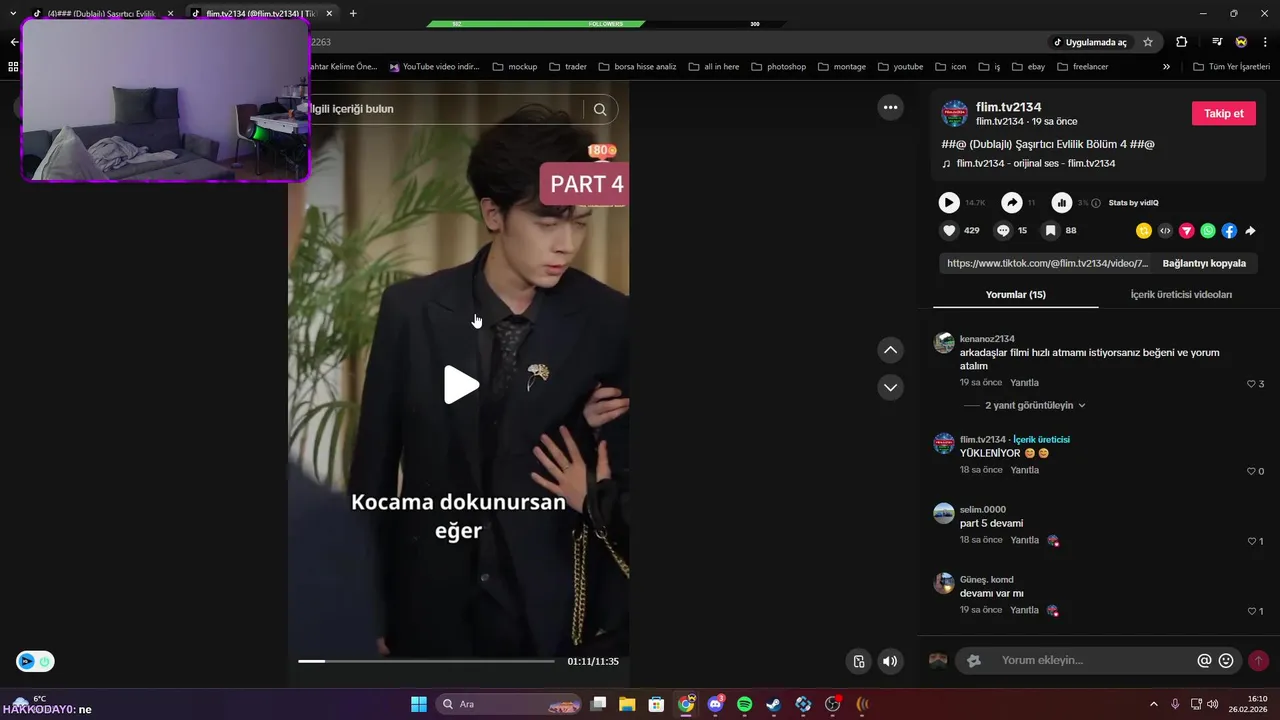Toggle auto-scroll icon next to volume
1280x720 pixels.
point(858,661)
